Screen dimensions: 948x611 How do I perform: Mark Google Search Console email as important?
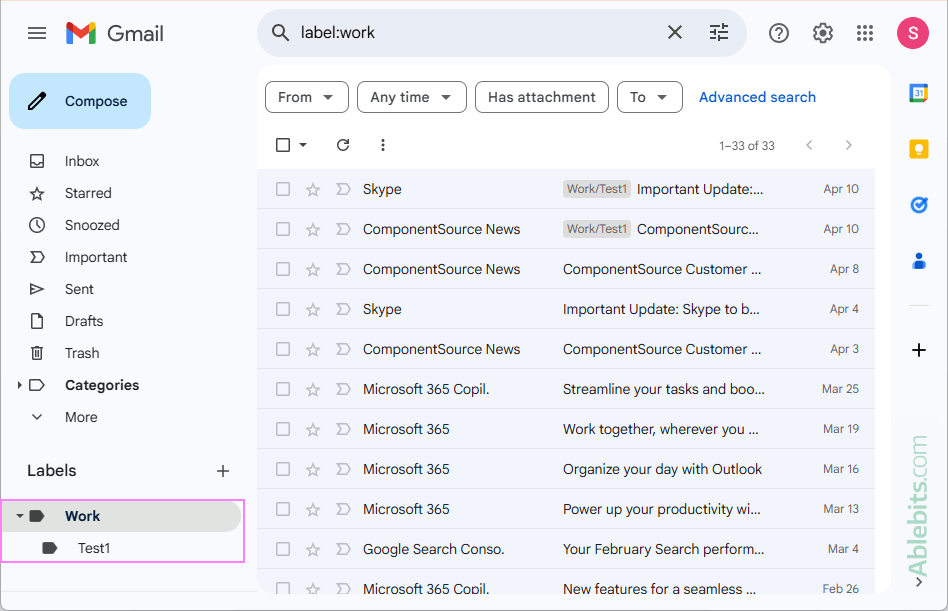point(343,549)
